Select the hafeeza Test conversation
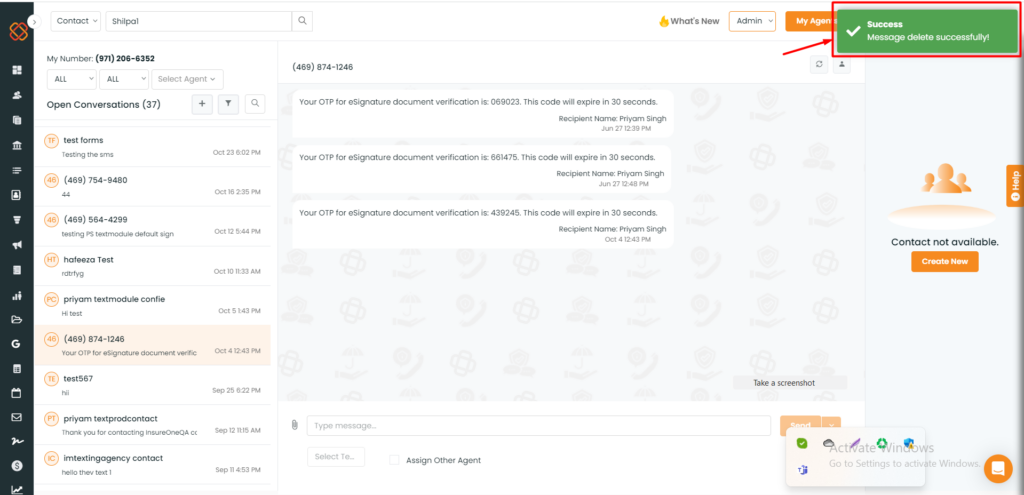The width and height of the screenshot is (1024, 495). click(x=152, y=266)
